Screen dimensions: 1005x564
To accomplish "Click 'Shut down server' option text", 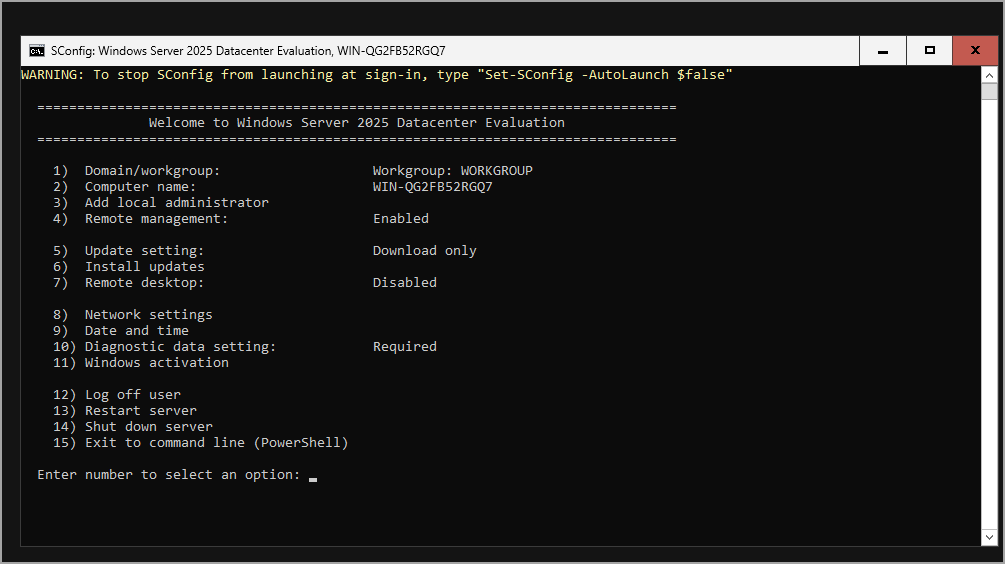I will pos(149,427).
